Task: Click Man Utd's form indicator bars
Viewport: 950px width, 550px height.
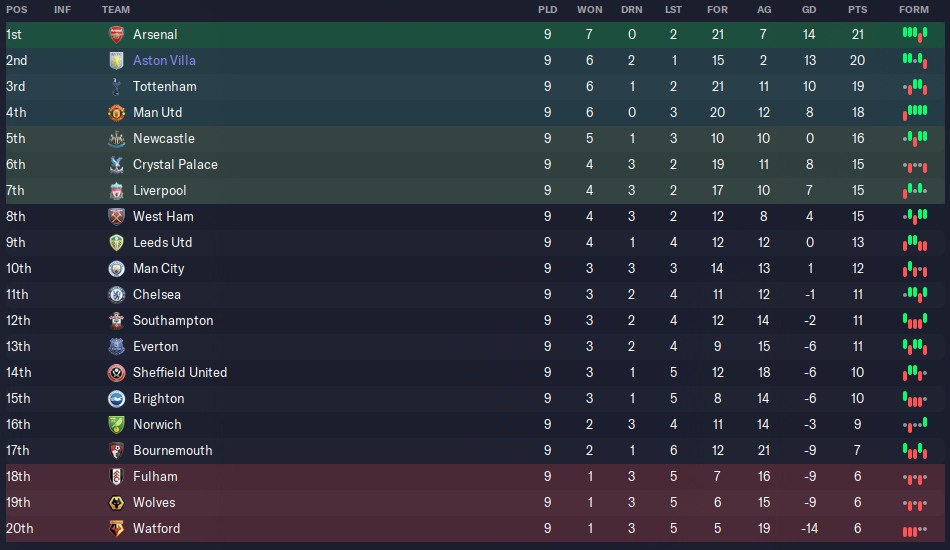Action: 915,113
